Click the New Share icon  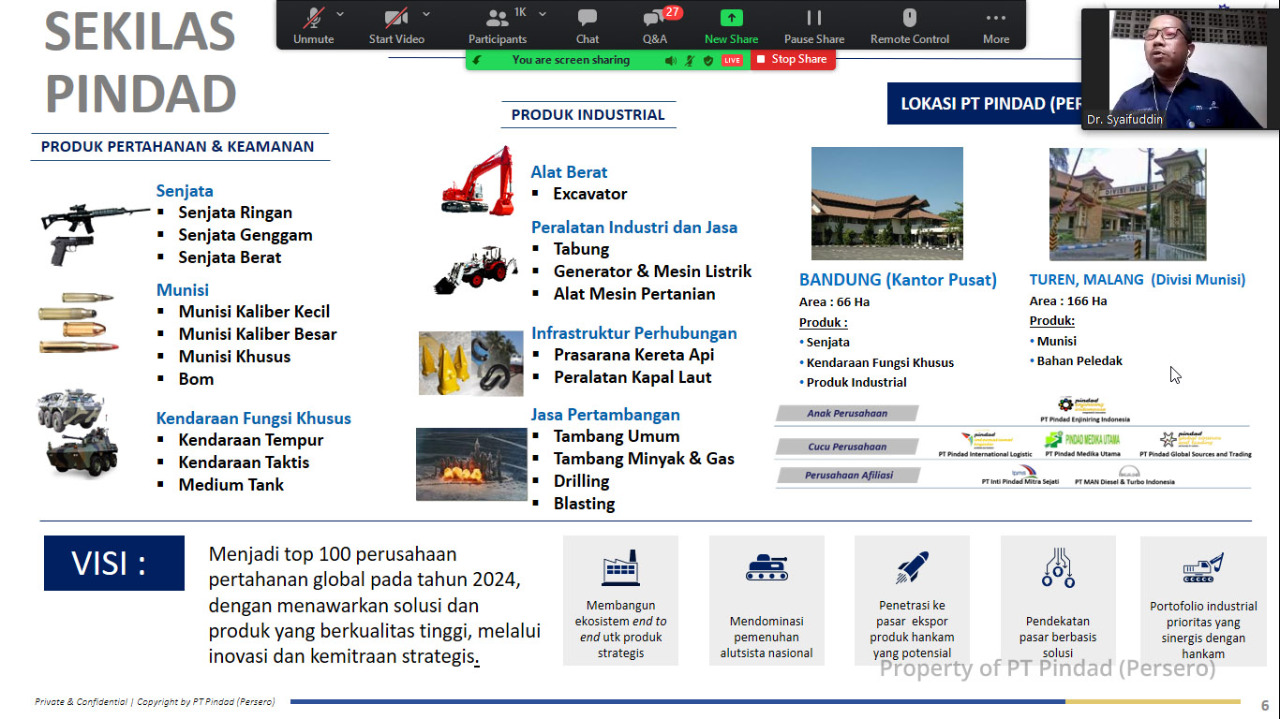point(731,24)
